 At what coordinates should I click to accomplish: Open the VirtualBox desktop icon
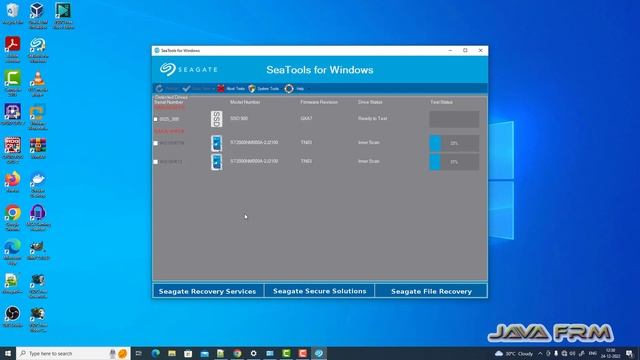point(38,15)
